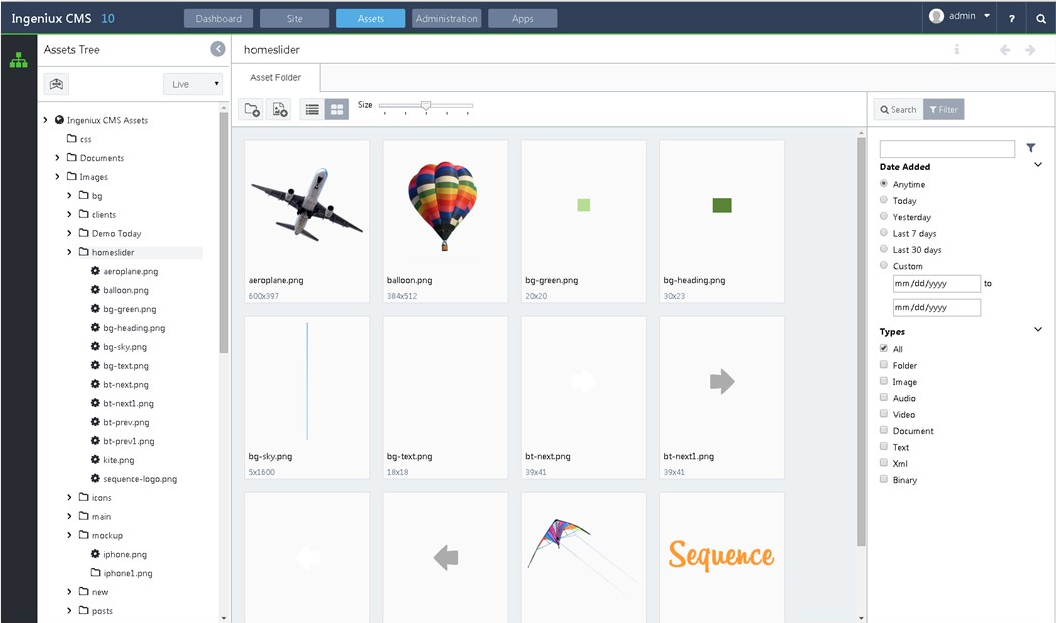Click the help question mark icon
The height and width of the screenshot is (623, 1056).
(1010, 17)
